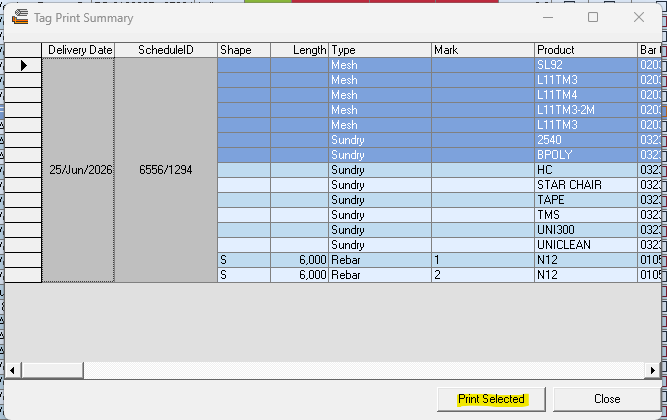Minimize the Tag Print Summary window

coord(548,17)
